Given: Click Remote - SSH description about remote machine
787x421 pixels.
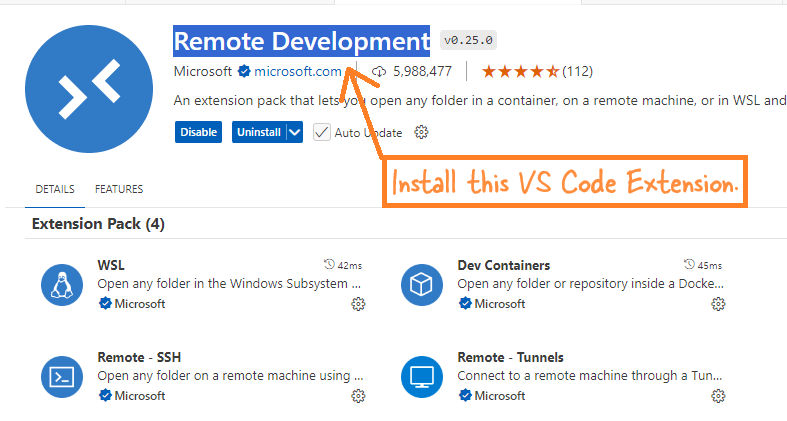Looking at the screenshot, I should click(x=230, y=375).
